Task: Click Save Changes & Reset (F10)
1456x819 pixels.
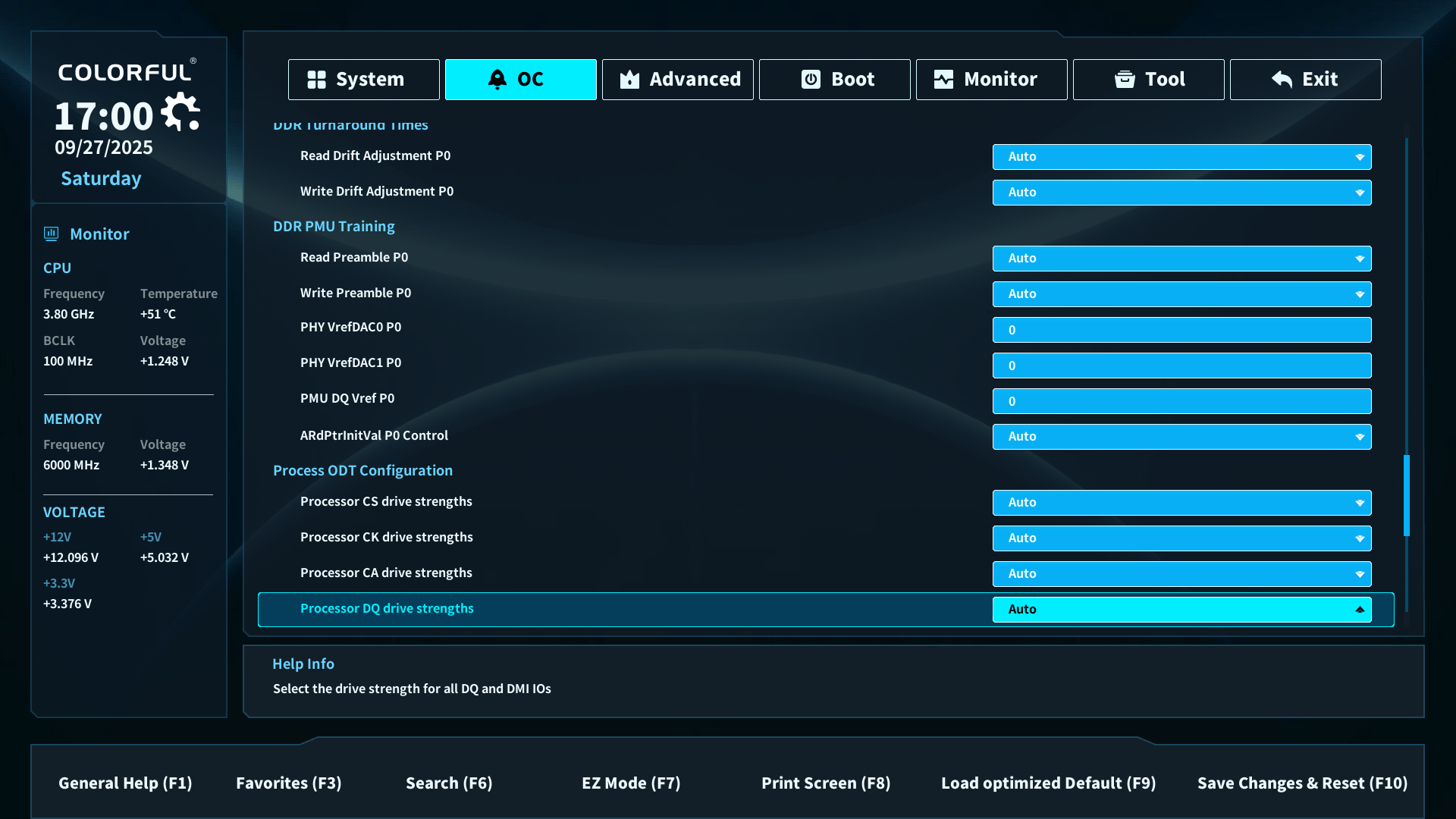Action: 1302,783
